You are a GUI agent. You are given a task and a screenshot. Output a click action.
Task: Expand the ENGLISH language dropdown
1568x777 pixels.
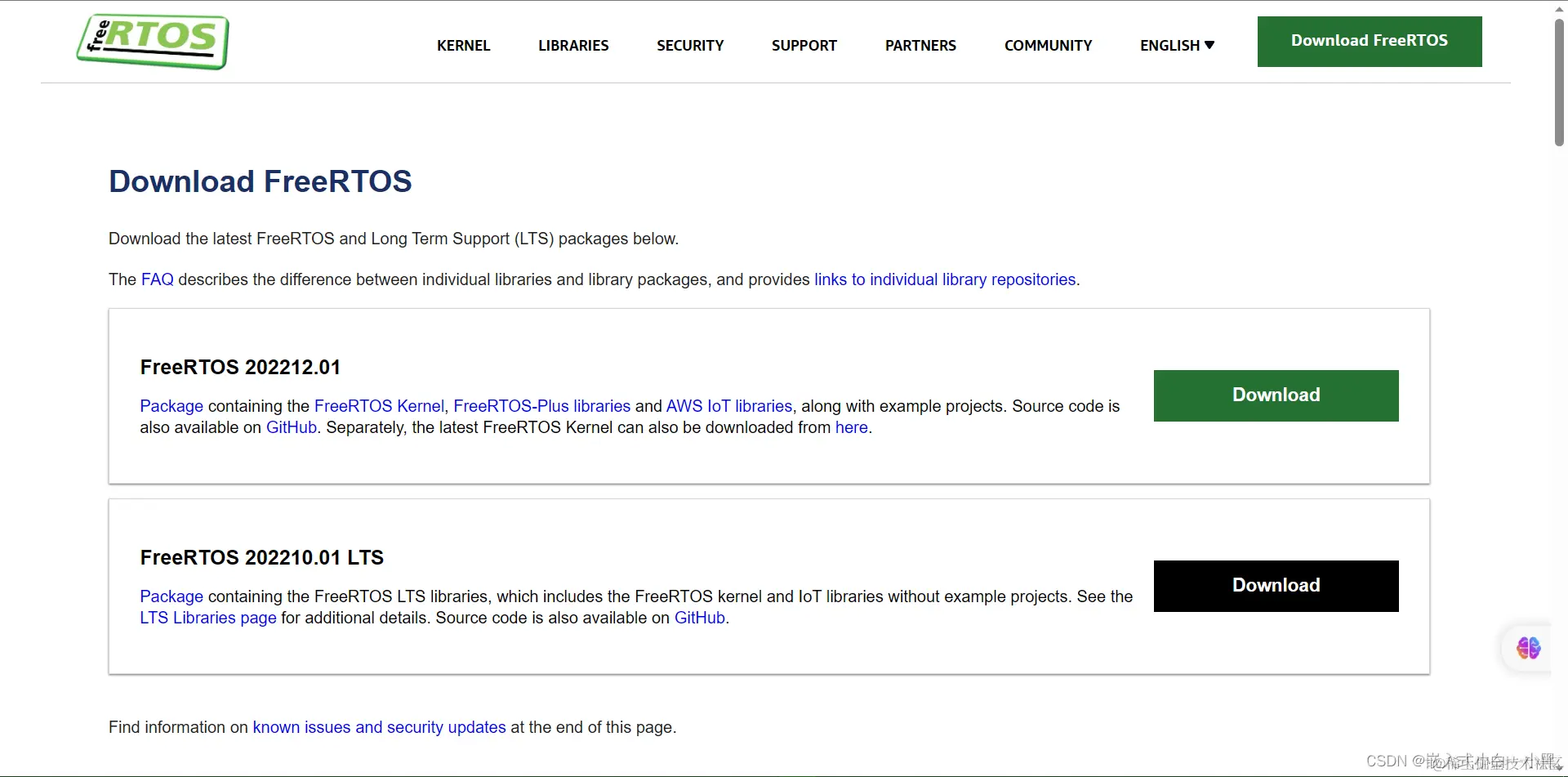click(x=1178, y=46)
